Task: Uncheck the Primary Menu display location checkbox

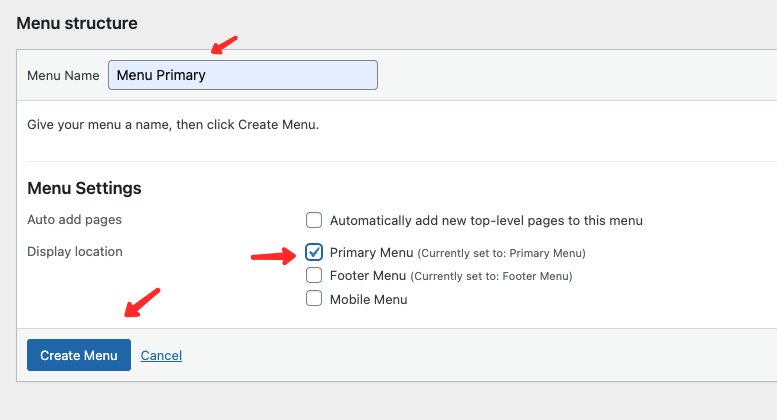Action: tap(314, 252)
